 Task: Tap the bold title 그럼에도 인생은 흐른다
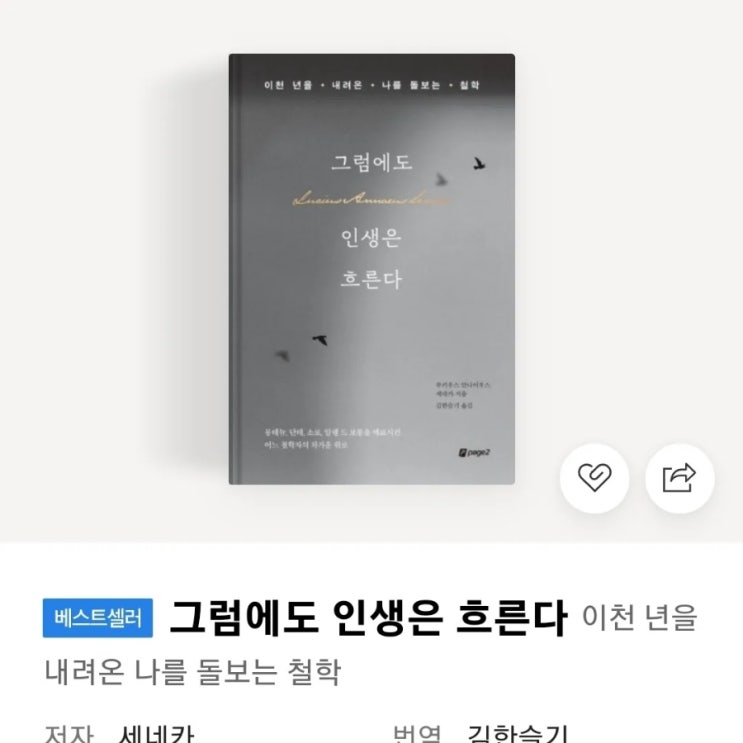(x=368, y=618)
